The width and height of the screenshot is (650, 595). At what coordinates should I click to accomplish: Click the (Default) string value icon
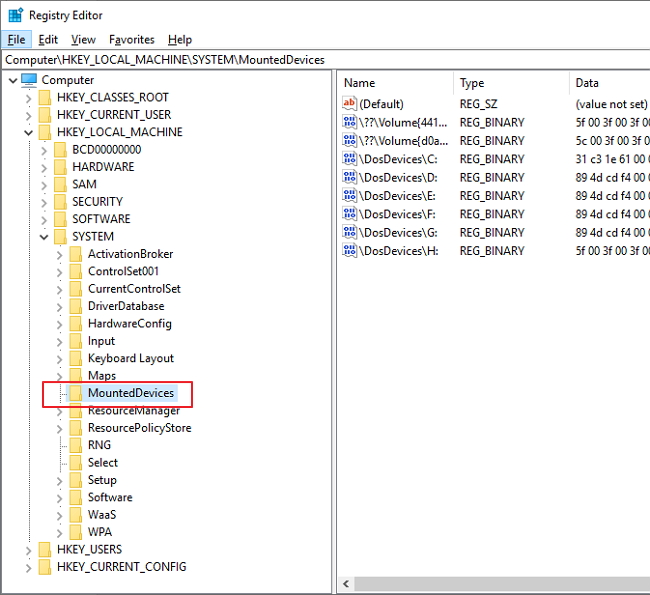349,104
